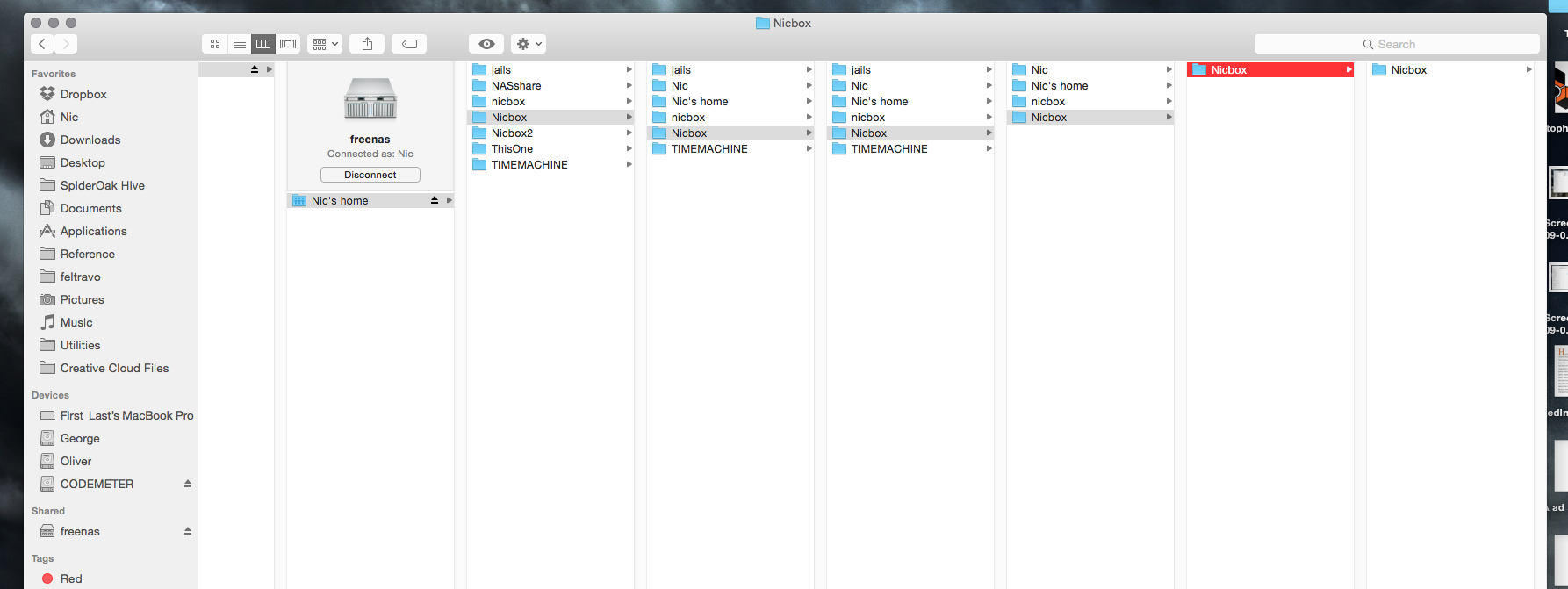
Task: Expand arrow of last column Nicbox
Action: pyautogui.click(x=1528, y=69)
